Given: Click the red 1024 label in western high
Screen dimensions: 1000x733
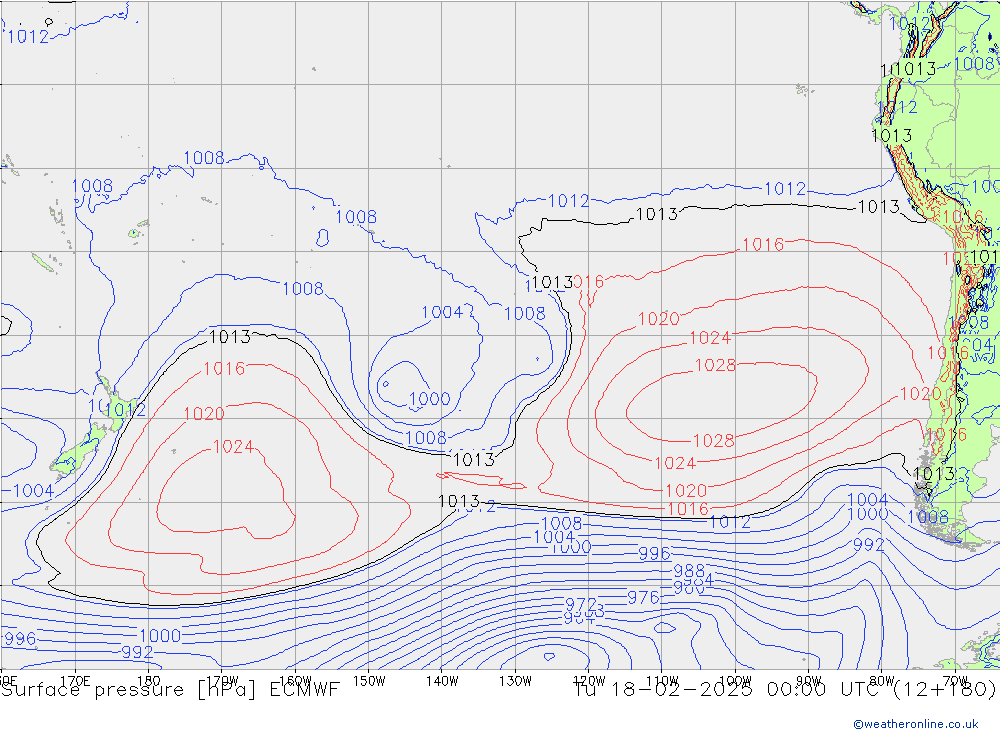Looking at the screenshot, I should (x=233, y=447).
